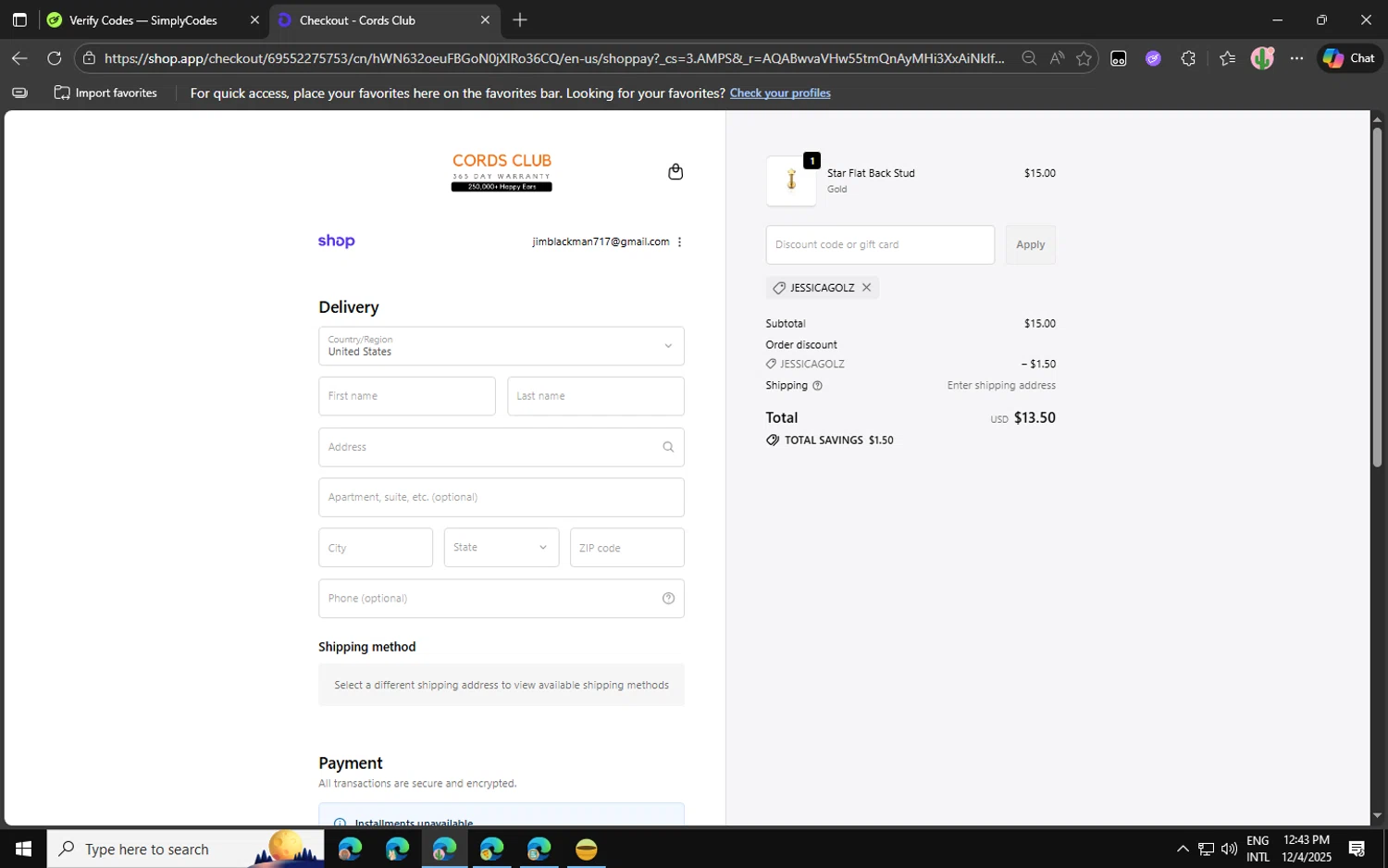This screenshot has width=1388, height=868.
Task: Open the Check your profiles link
Action: 780,93
